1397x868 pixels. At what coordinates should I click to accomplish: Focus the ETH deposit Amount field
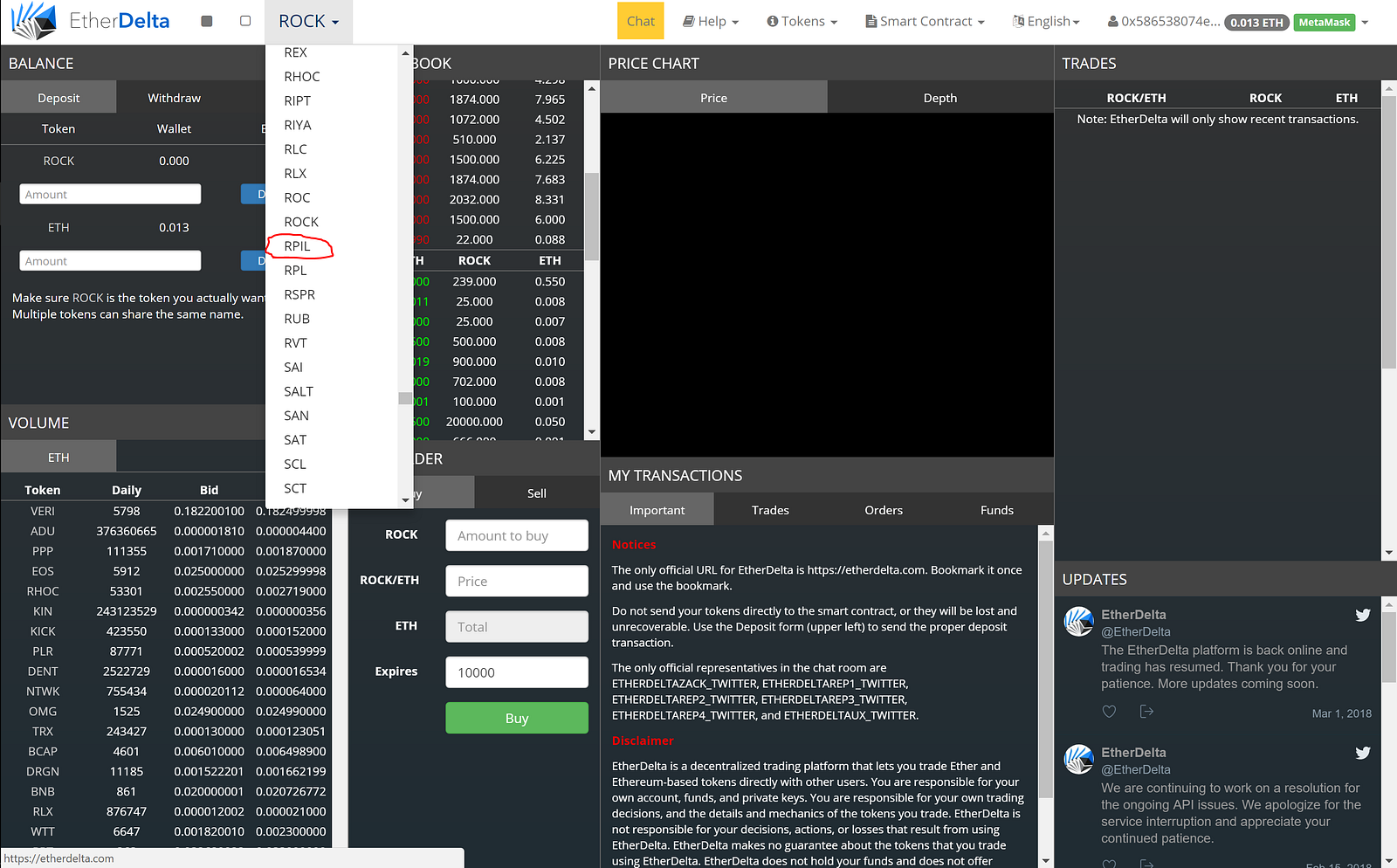tap(110, 261)
